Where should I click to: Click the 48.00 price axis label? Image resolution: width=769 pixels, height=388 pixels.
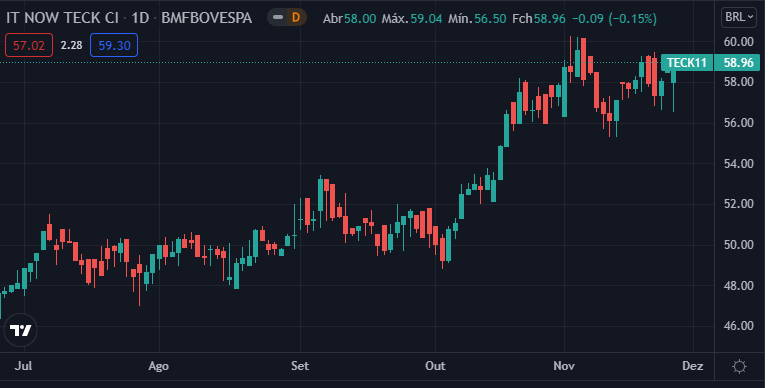[739, 285]
